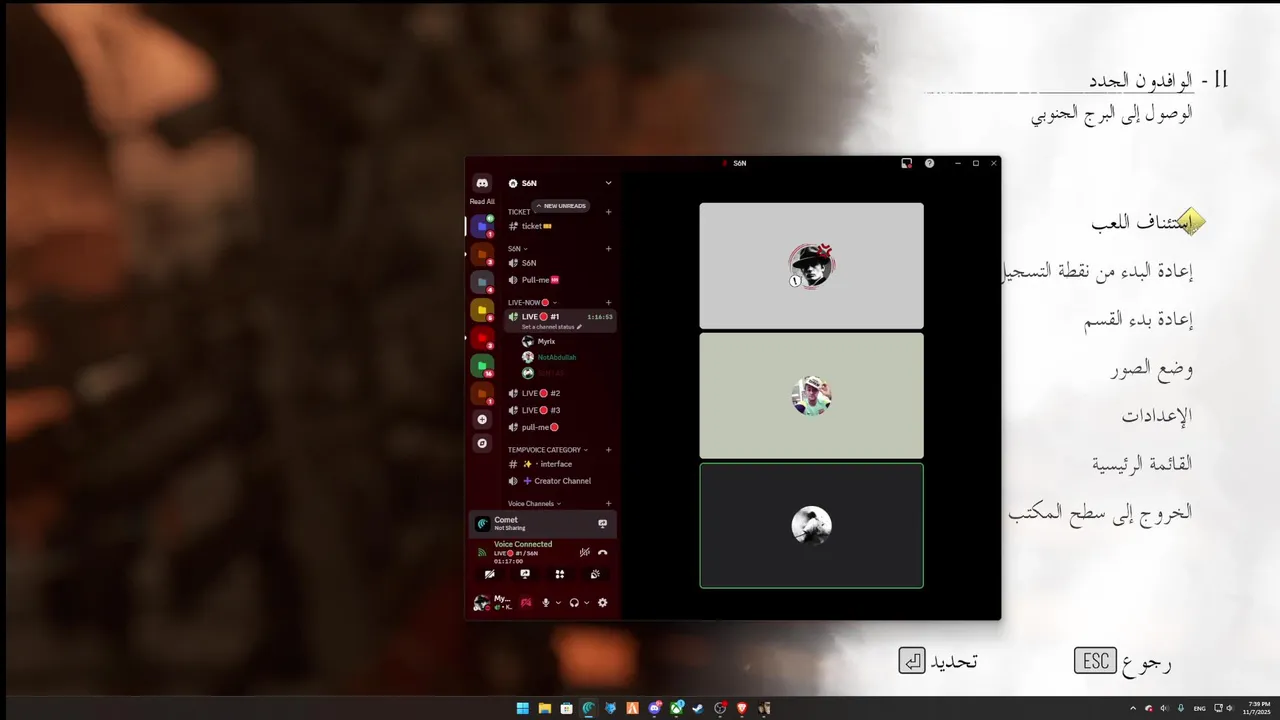Viewport: 1280px width, 720px height.
Task: Open the blue server folder in Discord sidebar
Action: point(482,226)
